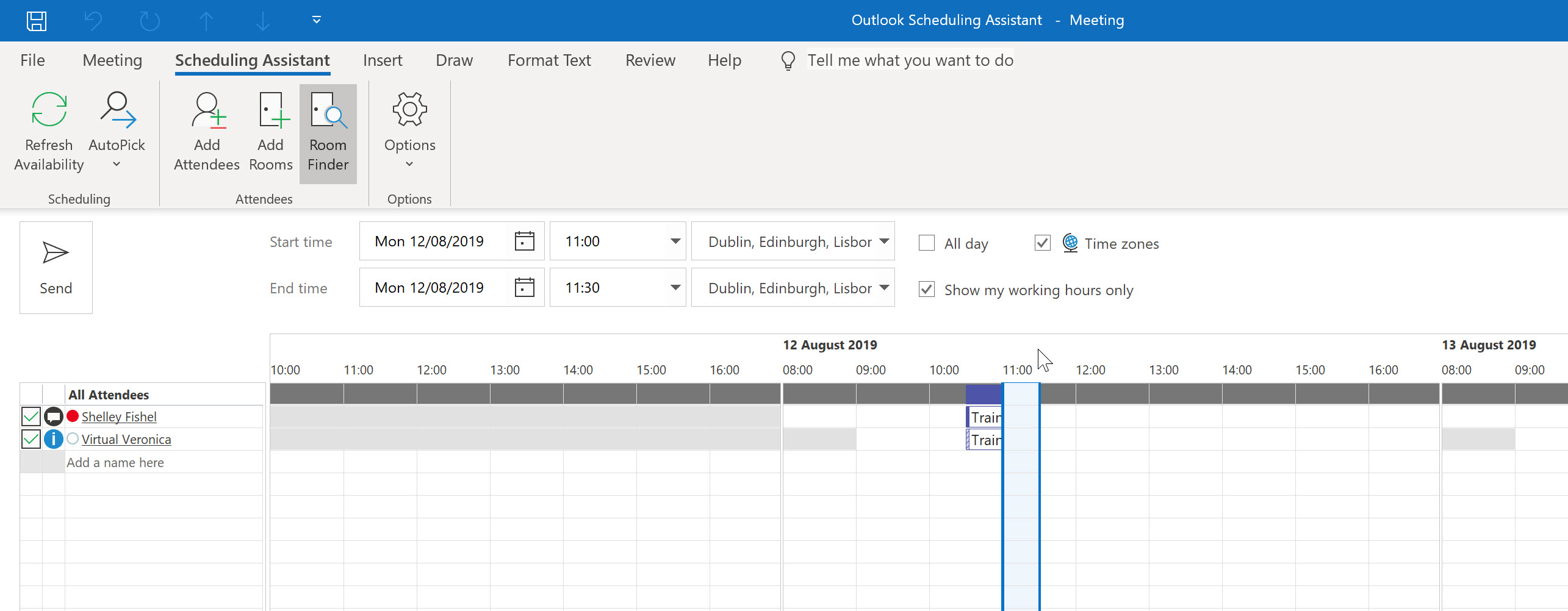Screen dimensions: 1568x611
Task: Click Shelley Fishel's organizer icon
Action: [54, 416]
